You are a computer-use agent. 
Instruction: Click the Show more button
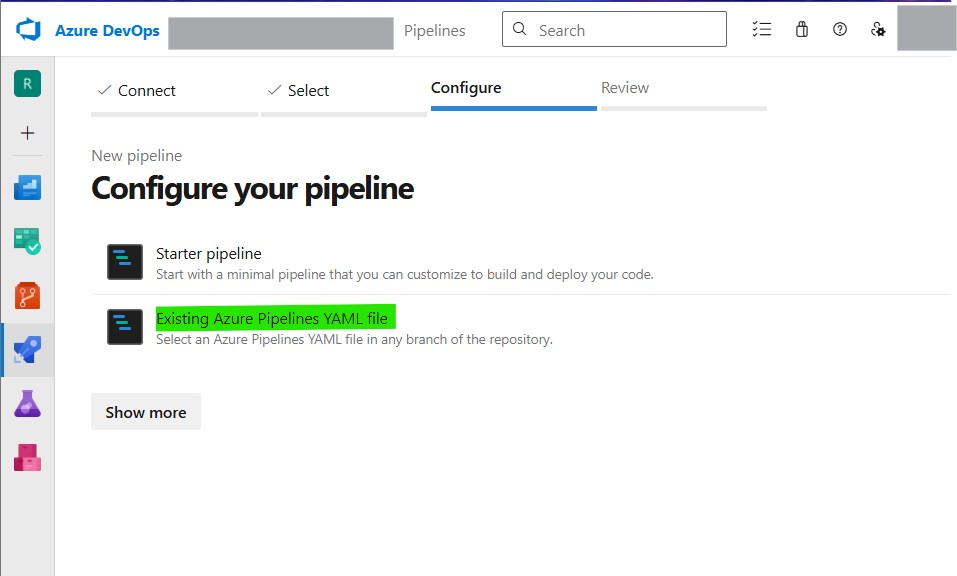point(146,412)
